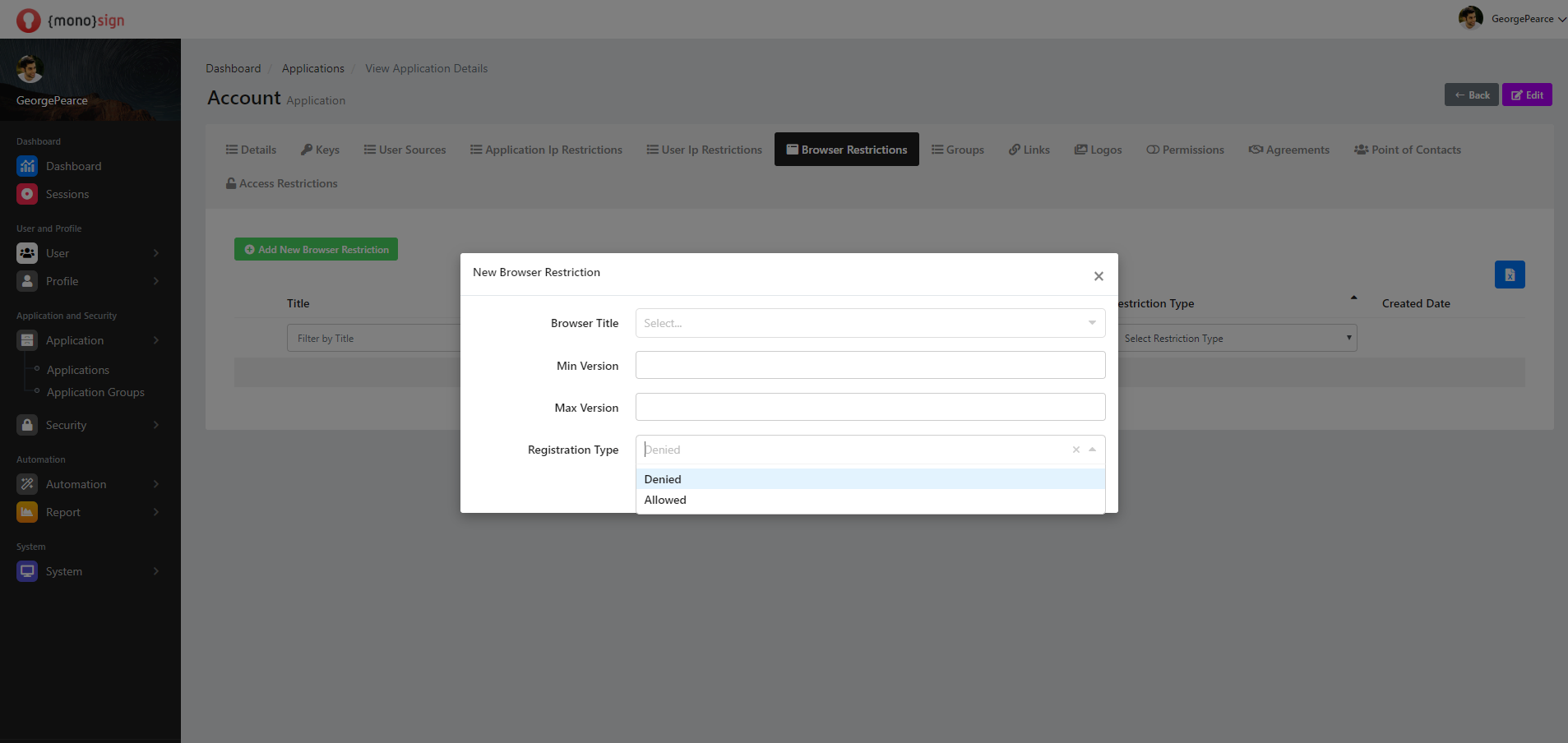This screenshot has width=1568, height=743.
Task: Click the Security lock icon in sidebar
Action: pos(27,425)
